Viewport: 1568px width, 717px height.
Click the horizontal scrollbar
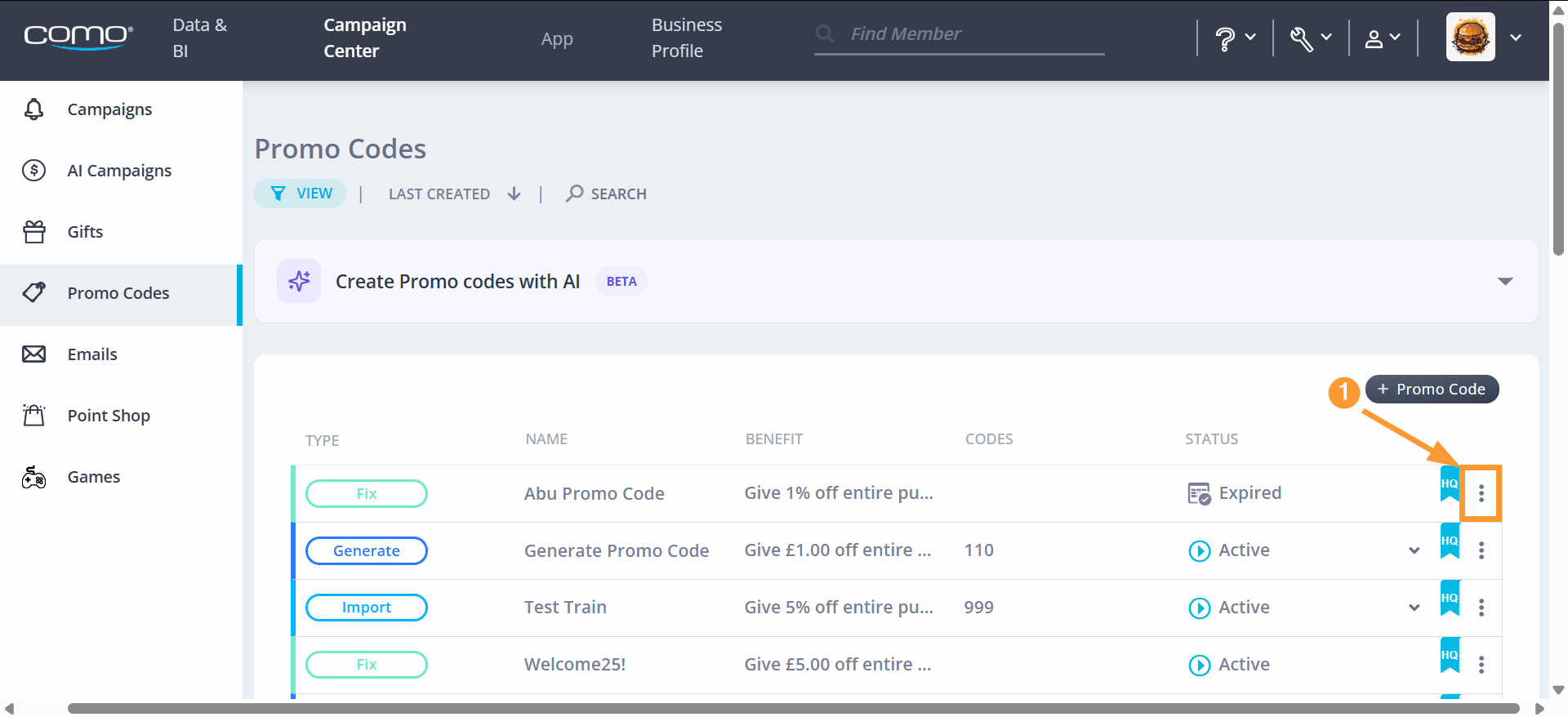tap(793, 708)
